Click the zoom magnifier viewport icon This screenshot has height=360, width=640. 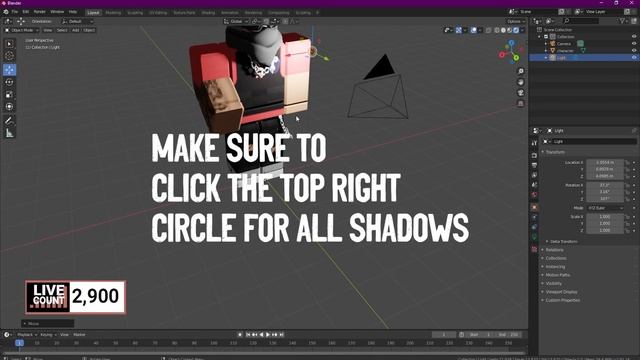click(520, 71)
